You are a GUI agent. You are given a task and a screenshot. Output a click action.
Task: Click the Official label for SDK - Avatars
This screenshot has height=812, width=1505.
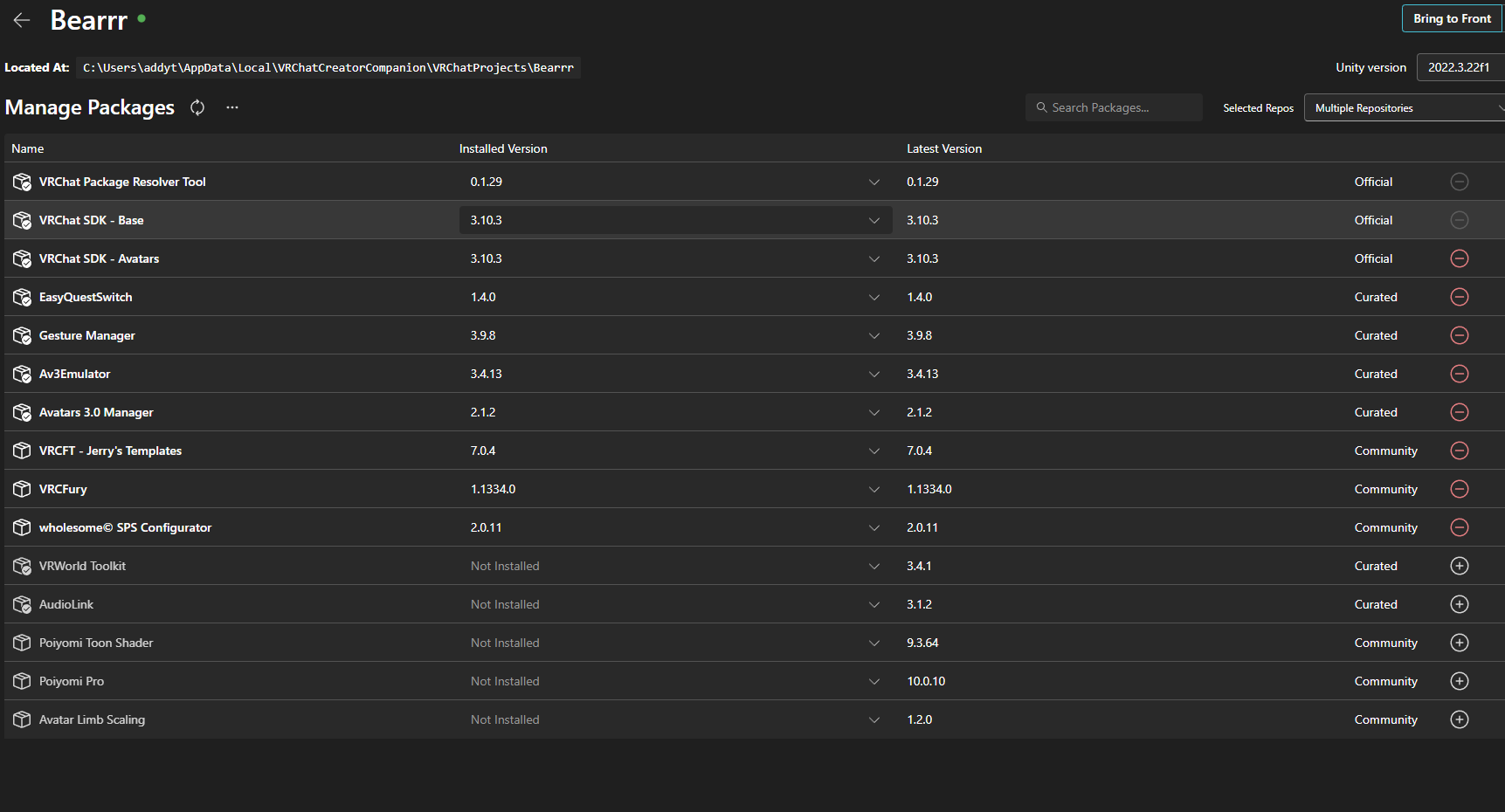(x=1373, y=258)
